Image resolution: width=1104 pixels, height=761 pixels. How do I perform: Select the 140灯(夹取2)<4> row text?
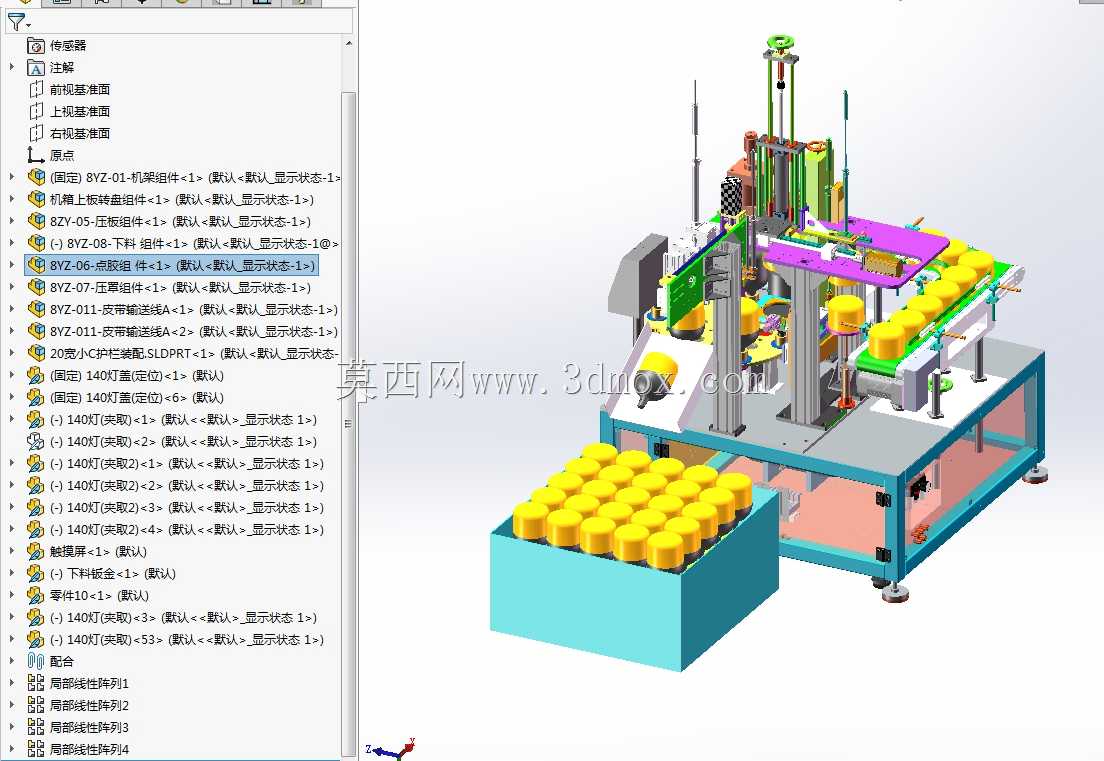(x=187, y=529)
